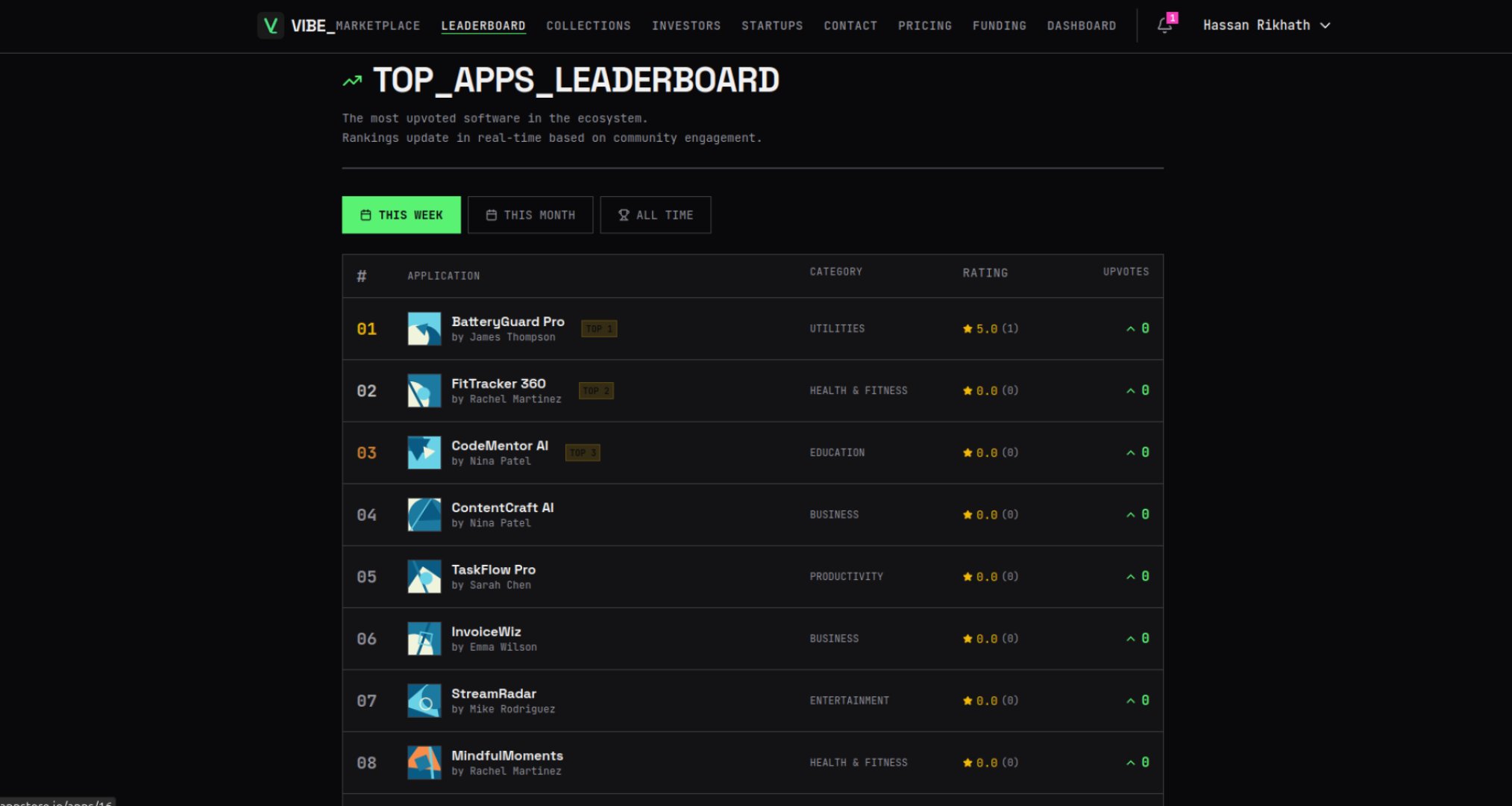Click the green trend arrow beside the title
The width and height of the screenshot is (1512, 806).
tap(352, 80)
